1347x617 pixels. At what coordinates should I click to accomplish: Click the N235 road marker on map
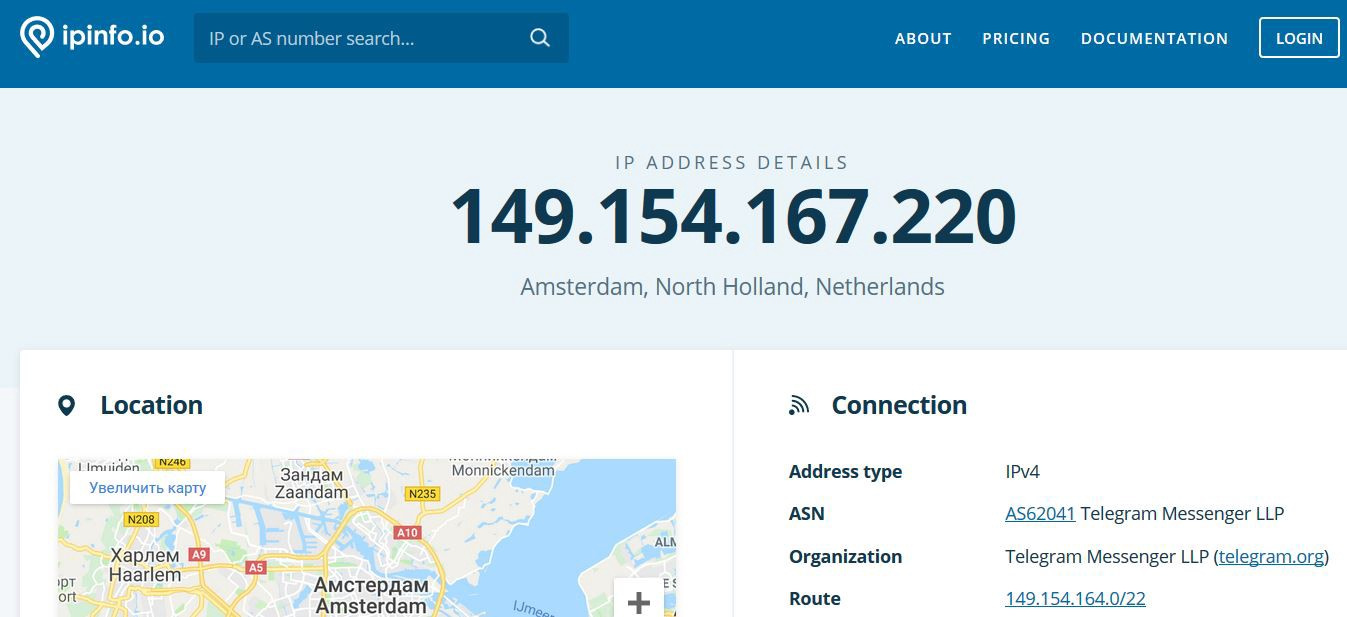tap(424, 494)
